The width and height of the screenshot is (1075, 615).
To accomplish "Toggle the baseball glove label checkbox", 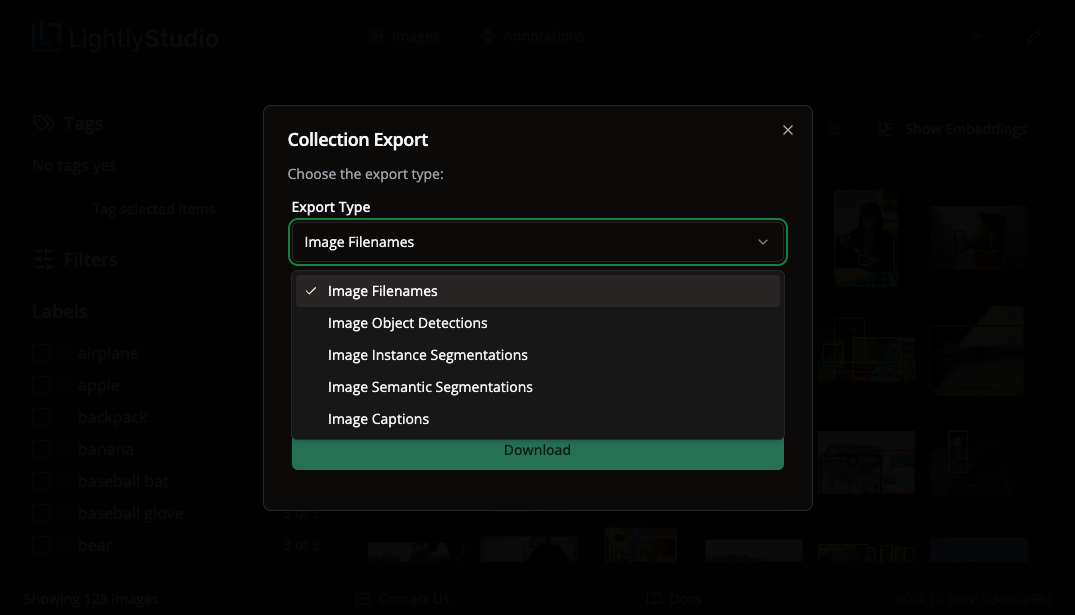I will point(41,513).
